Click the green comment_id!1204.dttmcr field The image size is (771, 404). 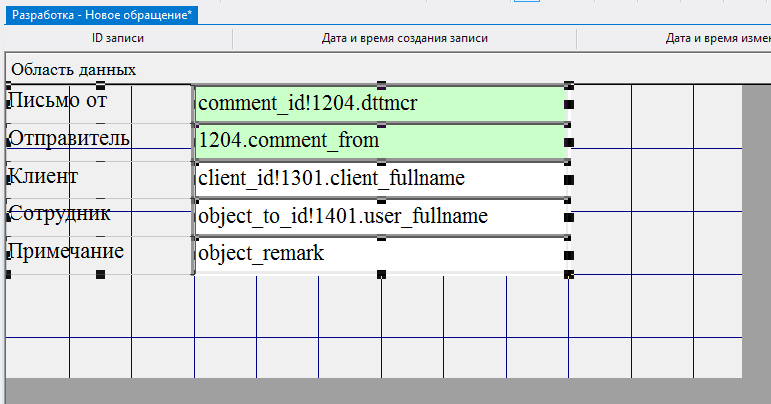380,103
